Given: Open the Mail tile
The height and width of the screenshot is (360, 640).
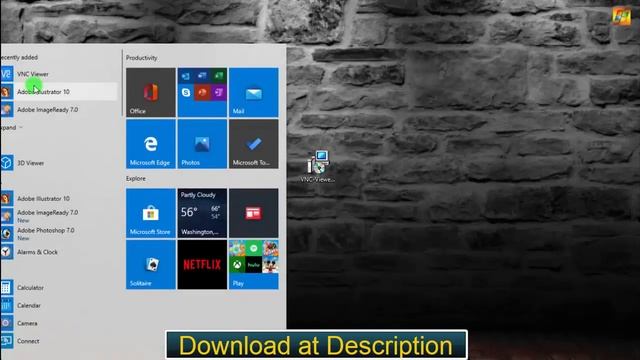Looking at the screenshot, I should [253, 92].
